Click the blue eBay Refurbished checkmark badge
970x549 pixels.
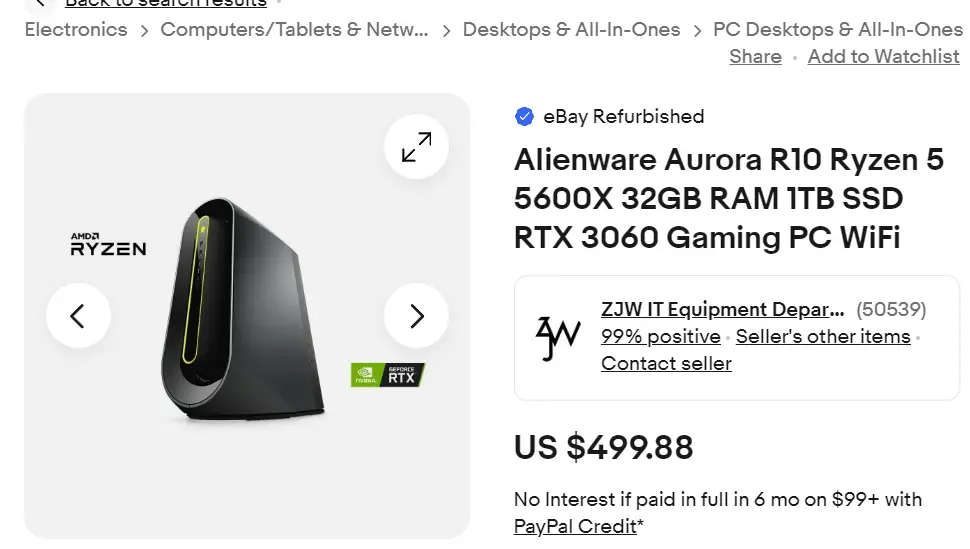click(524, 117)
